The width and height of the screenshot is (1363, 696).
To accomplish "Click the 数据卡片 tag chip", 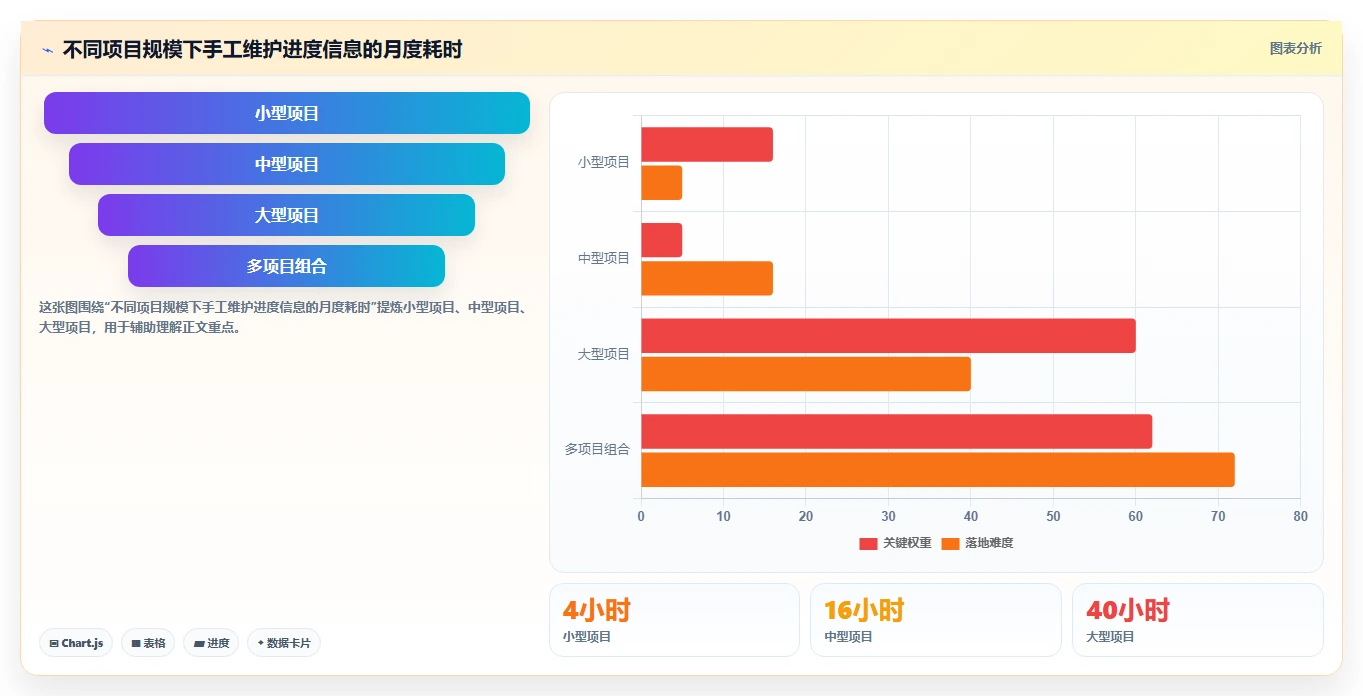I will coord(284,643).
